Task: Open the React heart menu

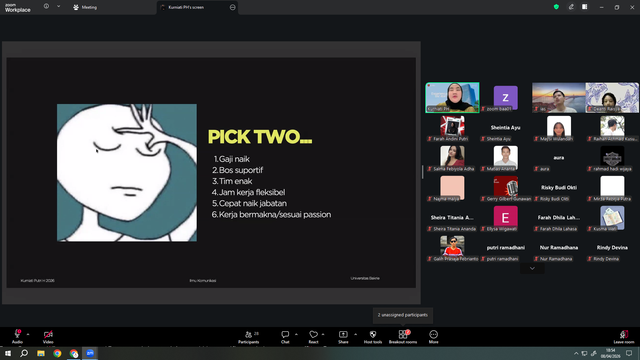Action: tap(313, 337)
